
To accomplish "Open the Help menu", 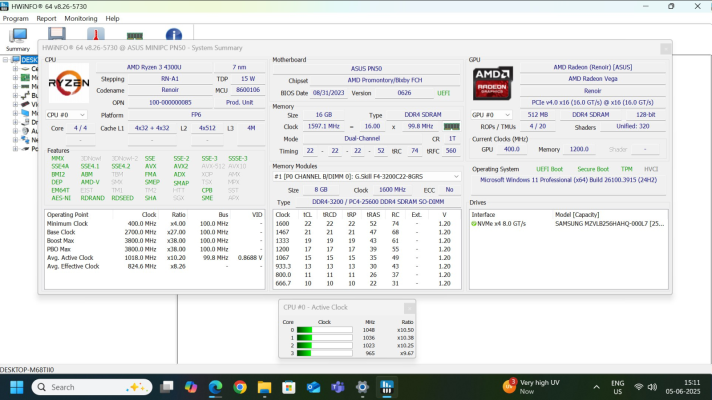I will coord(112,19).
